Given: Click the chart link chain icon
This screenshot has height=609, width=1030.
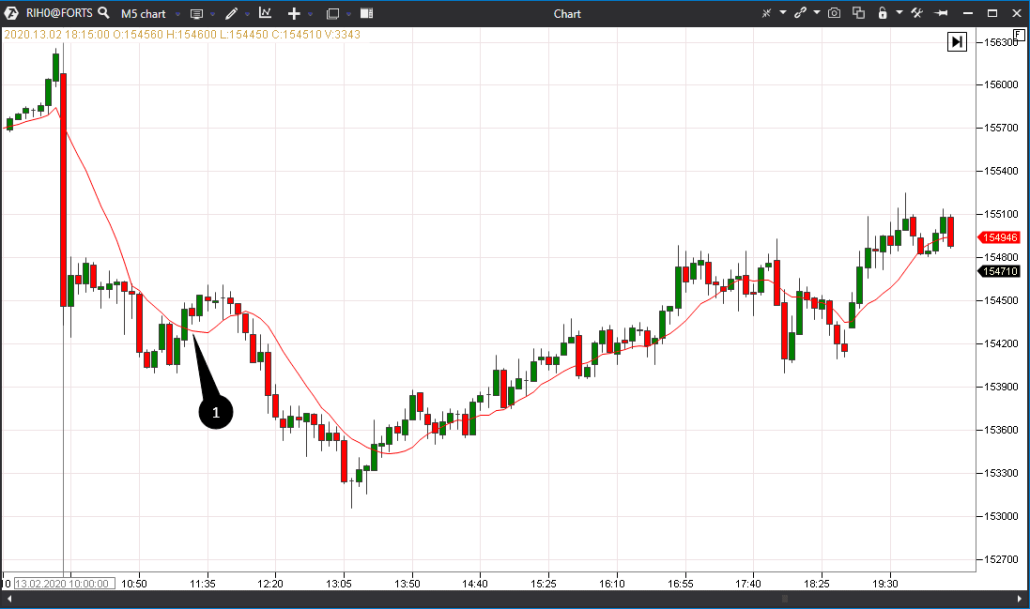Looking at the screenshot, I should click(x=800, y=13).
